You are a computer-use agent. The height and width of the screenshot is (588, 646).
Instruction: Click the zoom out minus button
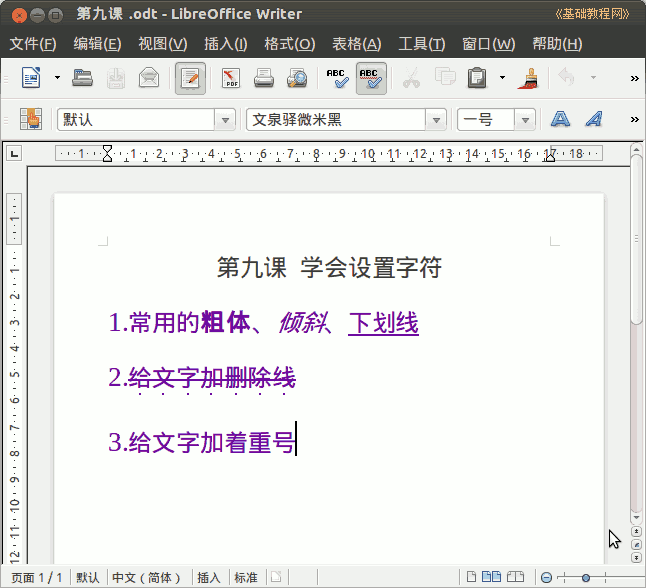[546, 578]
